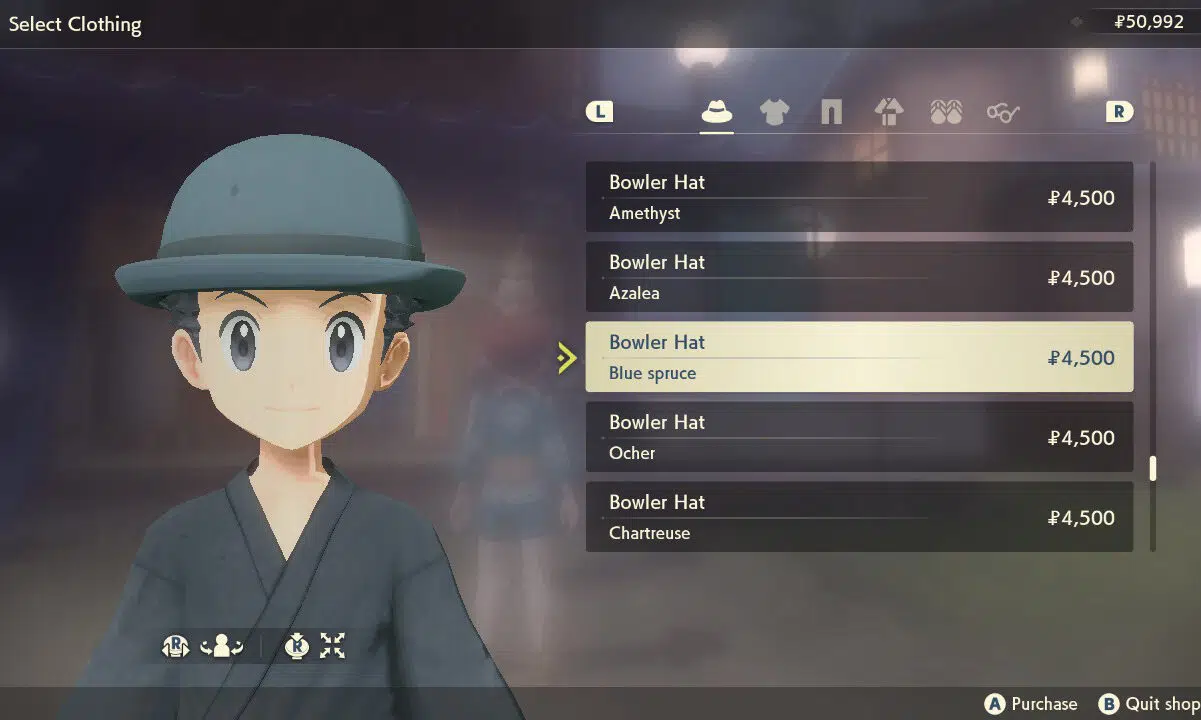Click the Amethyst hat price ₽4,500
1201x720 pixels.
1081,198
